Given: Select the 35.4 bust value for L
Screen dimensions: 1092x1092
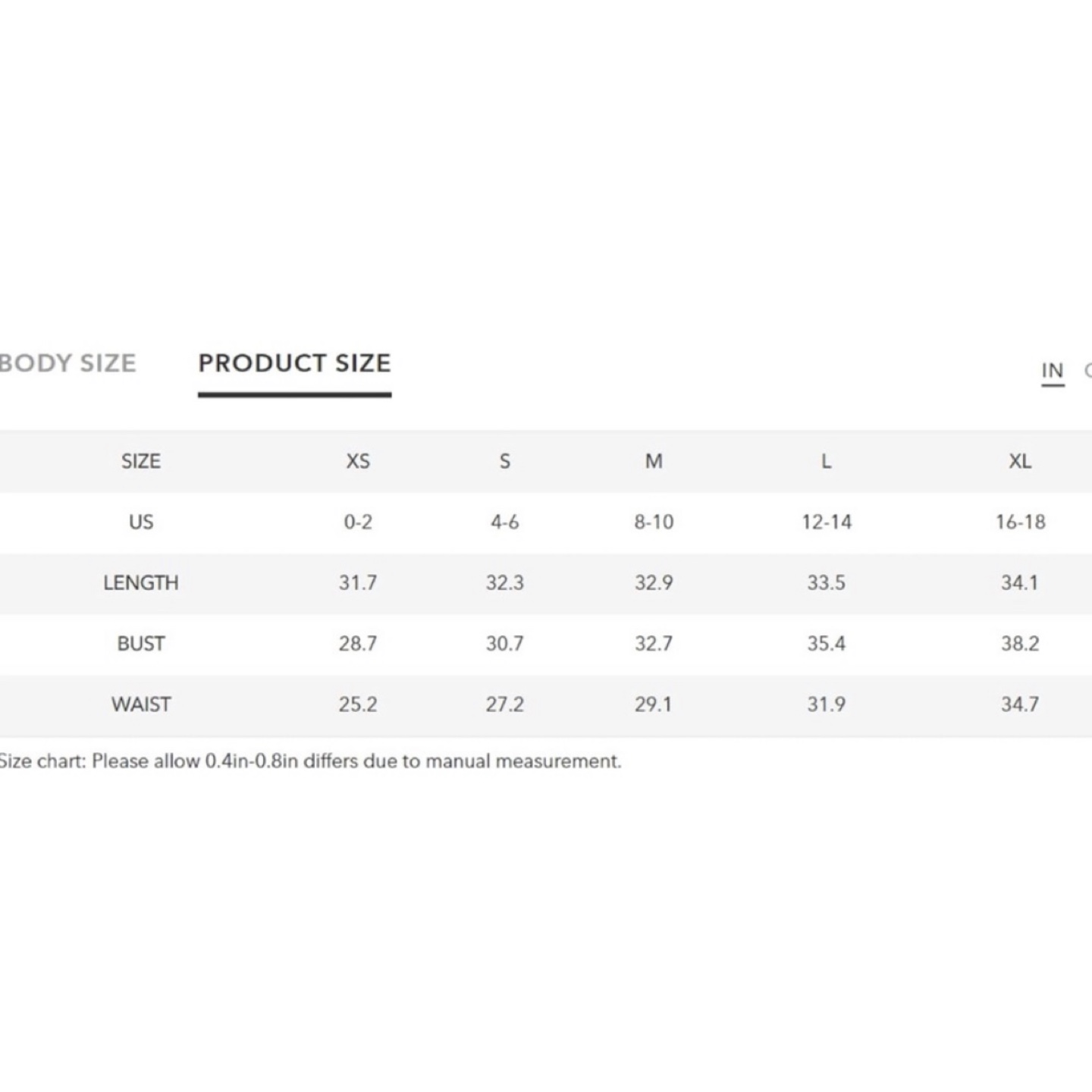Looking at the screenshot, I should 826,643.
